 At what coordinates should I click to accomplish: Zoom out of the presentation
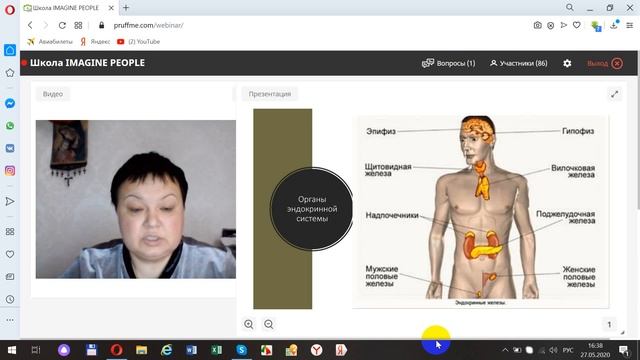click(269, 324)
